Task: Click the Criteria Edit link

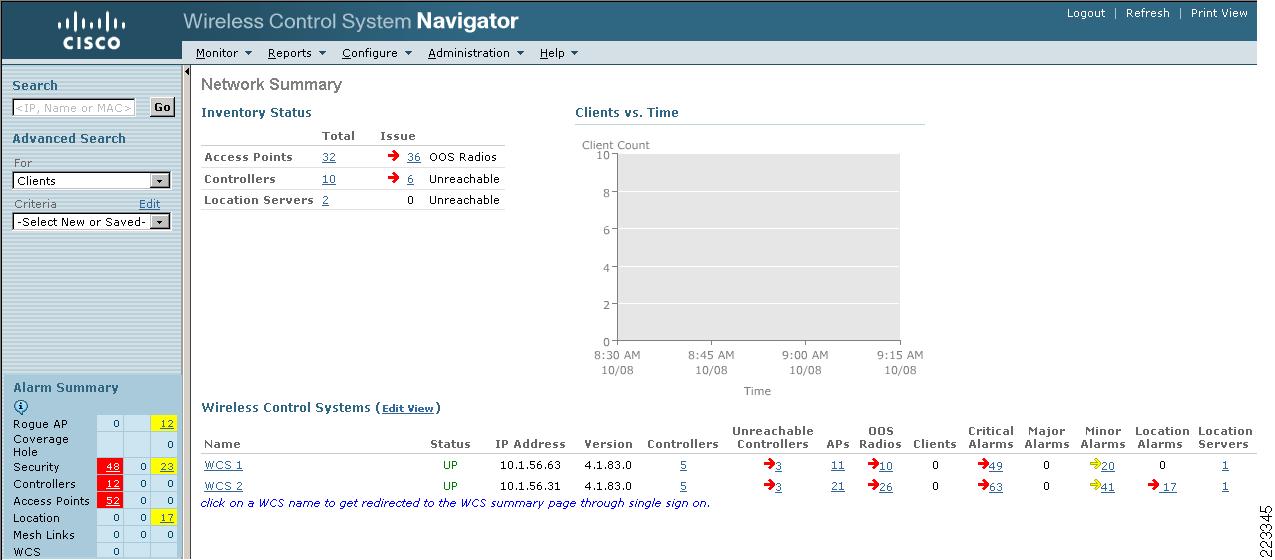Action: (x=149, y=204)
